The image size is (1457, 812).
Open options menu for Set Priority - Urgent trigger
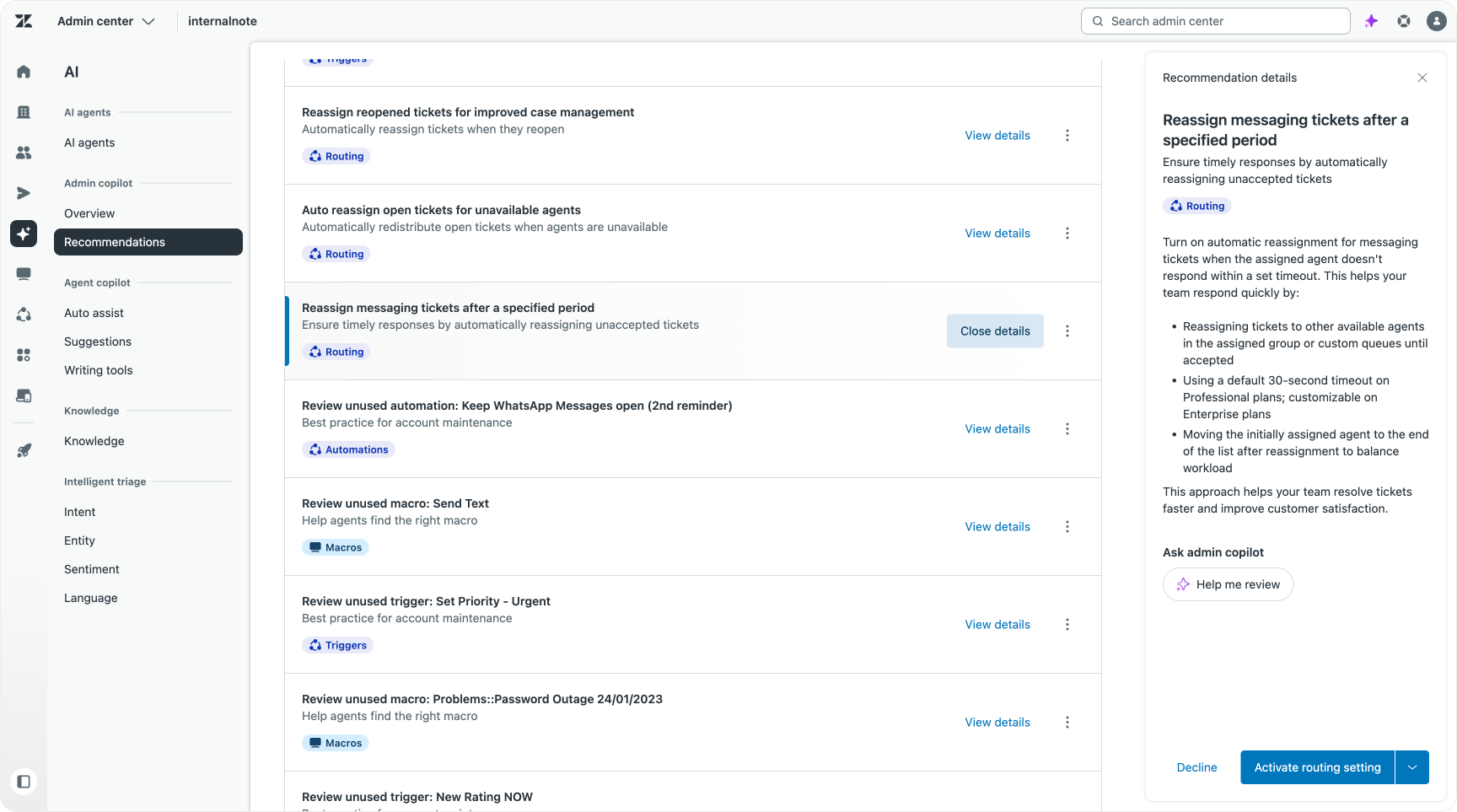click(x=1067, y=625)
